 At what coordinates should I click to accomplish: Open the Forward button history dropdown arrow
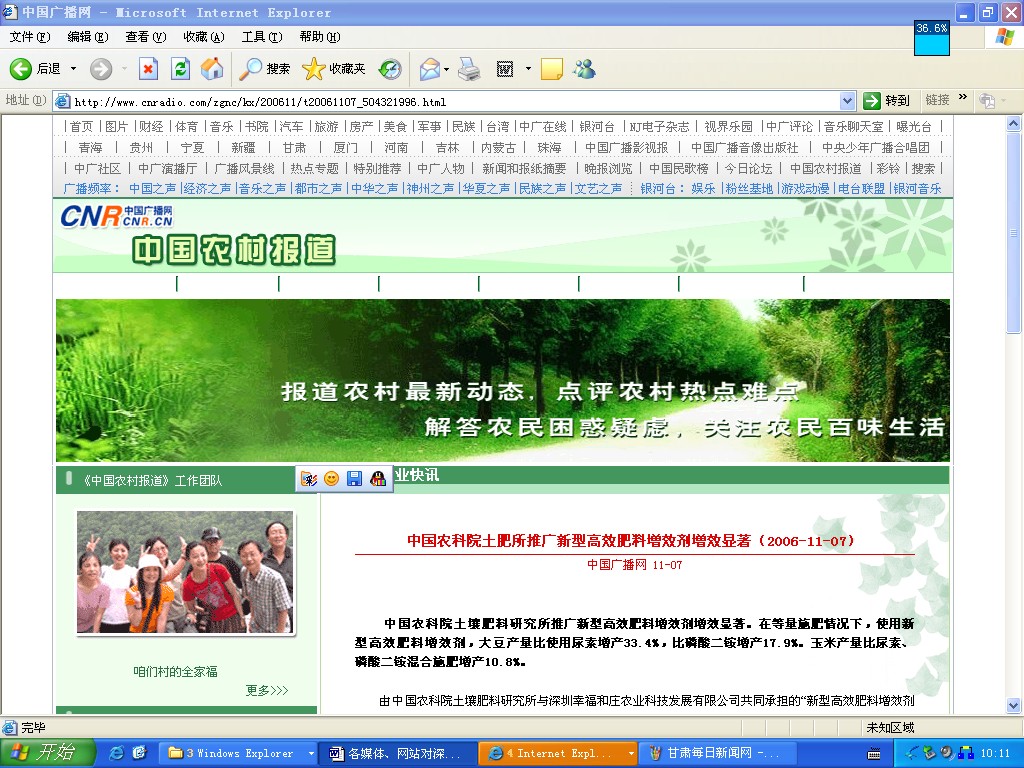point(124,69)
